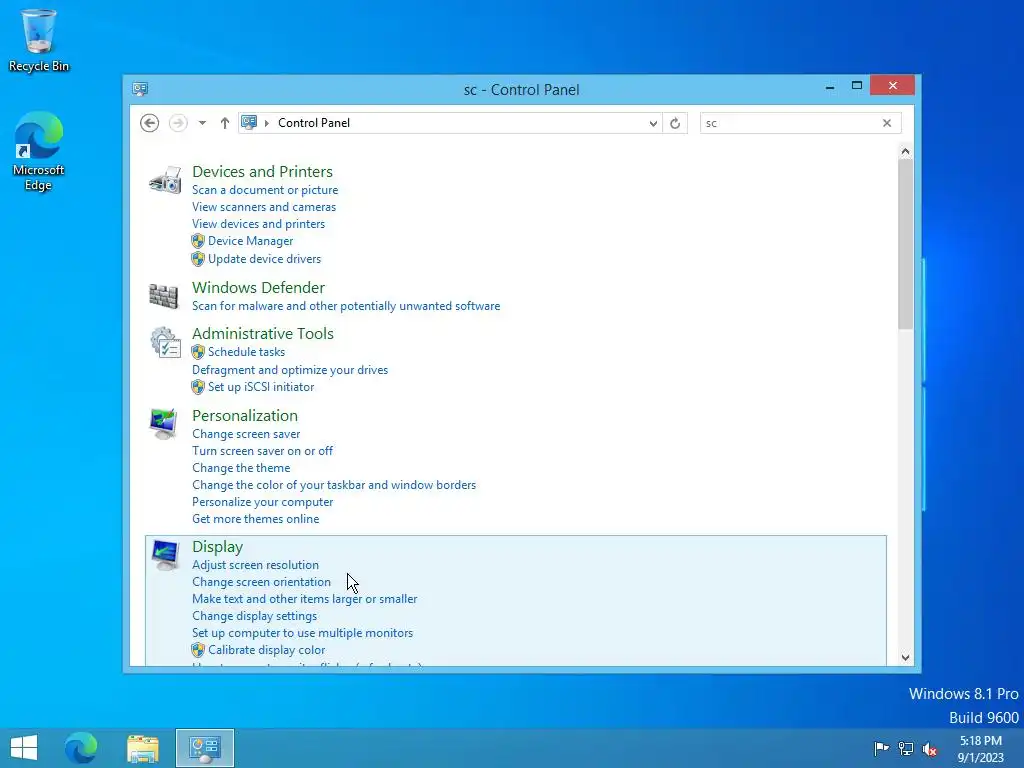Click the network icon in system tray

[x=906, y=748]
